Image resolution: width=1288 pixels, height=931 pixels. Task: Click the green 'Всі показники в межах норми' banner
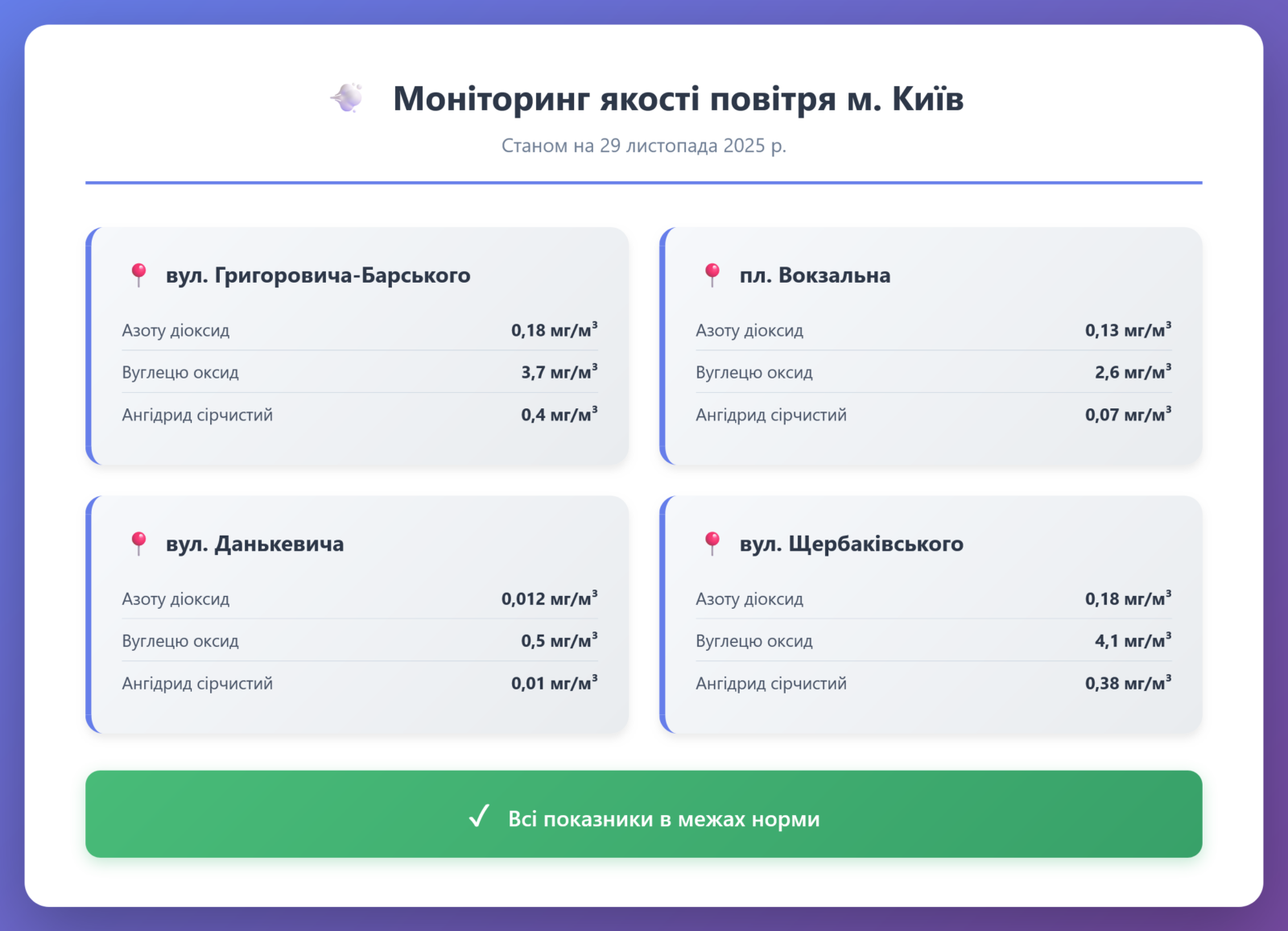(x=644, y=814)
